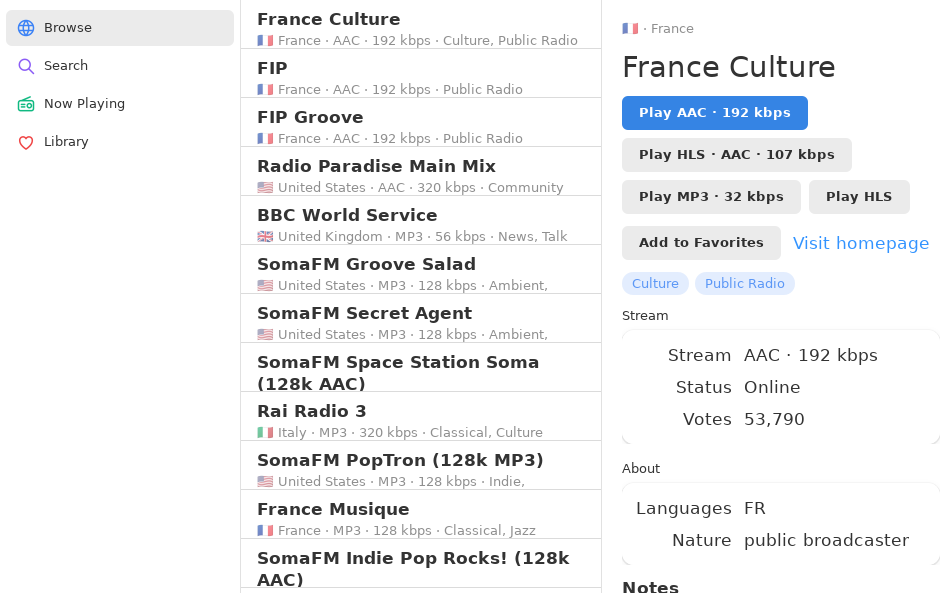Click the Now Playing radio icon
This screenshot has height=593, width=940.
pyautogui.click(x=26, y=104)
